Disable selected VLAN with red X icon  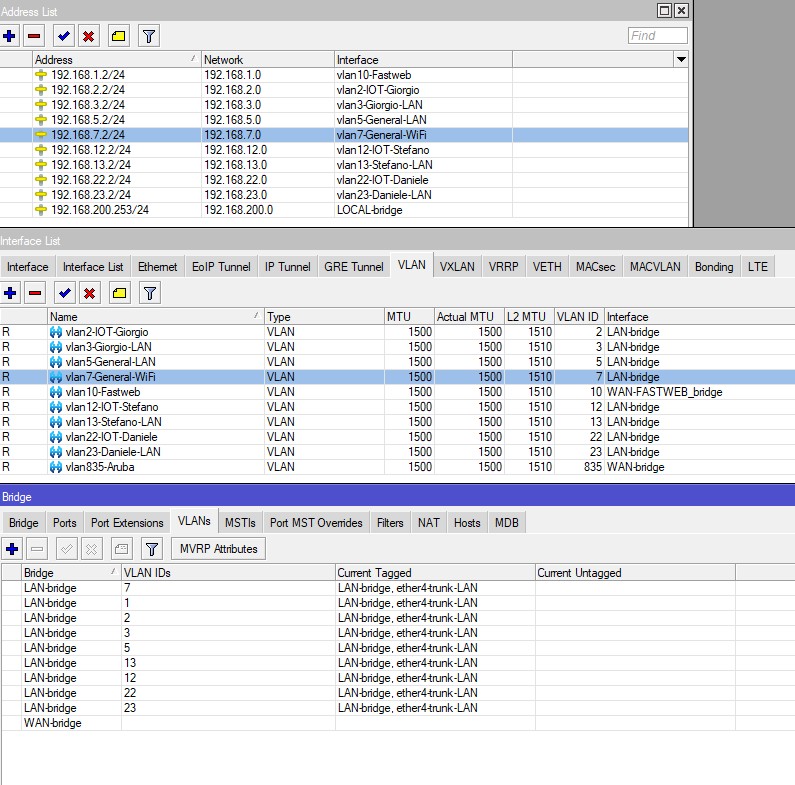tap(89, 293)
